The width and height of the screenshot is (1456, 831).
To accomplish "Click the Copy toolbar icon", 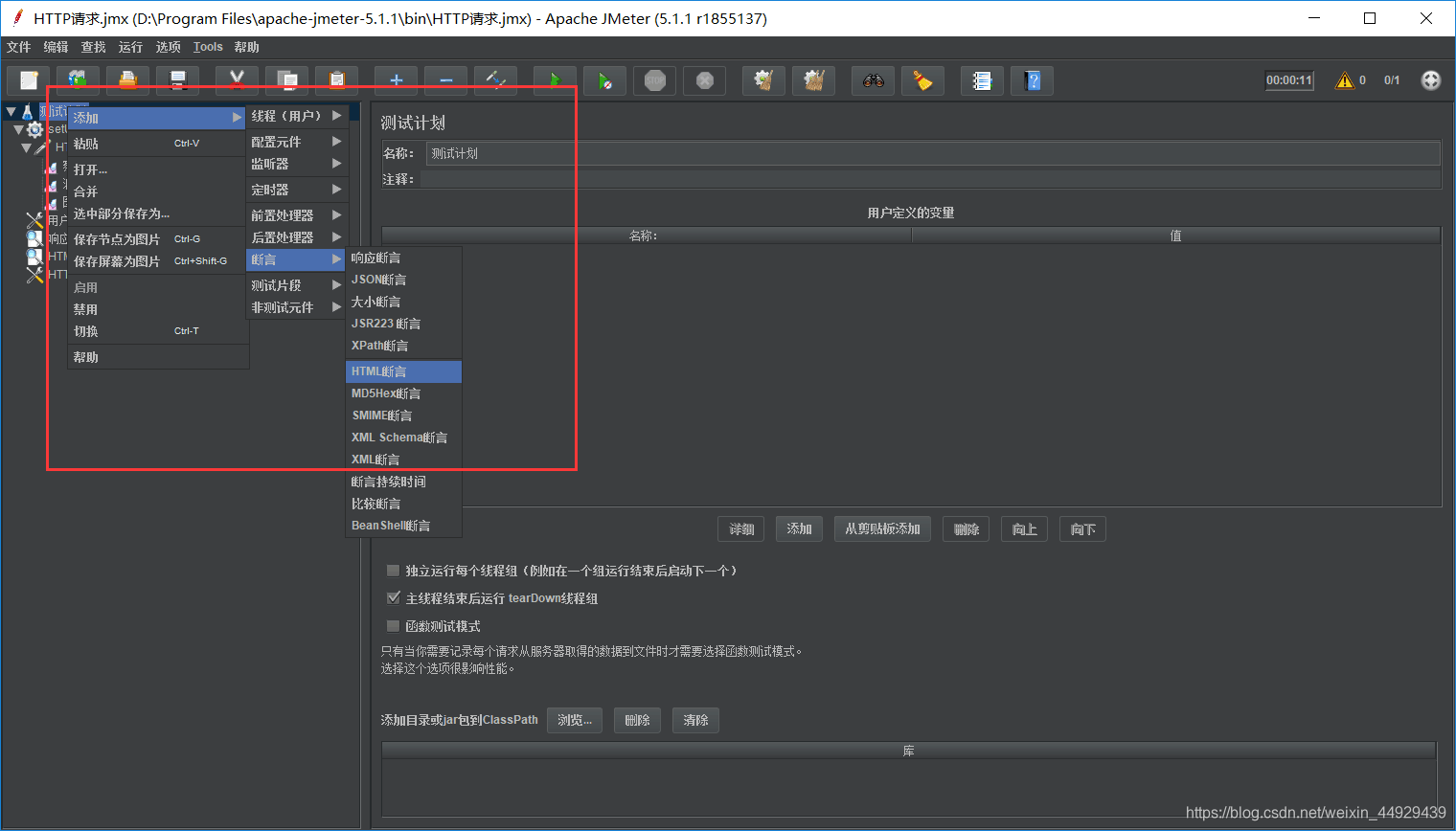I will tap(287, 81).
